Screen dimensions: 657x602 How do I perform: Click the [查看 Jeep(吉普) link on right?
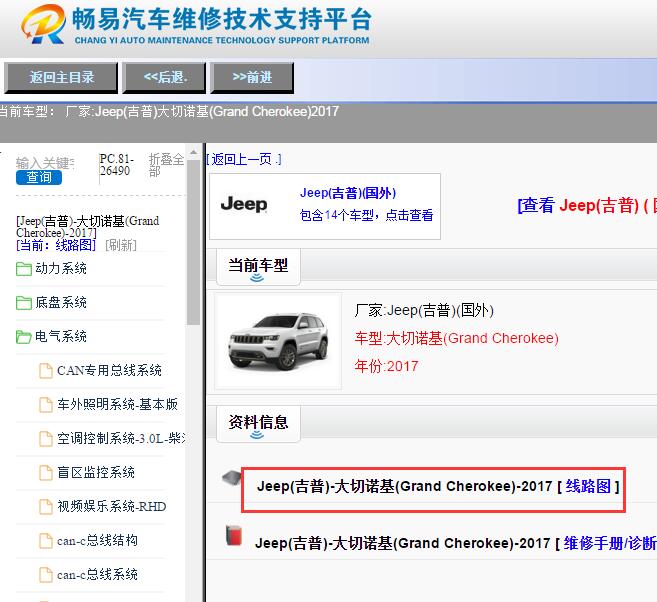587,205
